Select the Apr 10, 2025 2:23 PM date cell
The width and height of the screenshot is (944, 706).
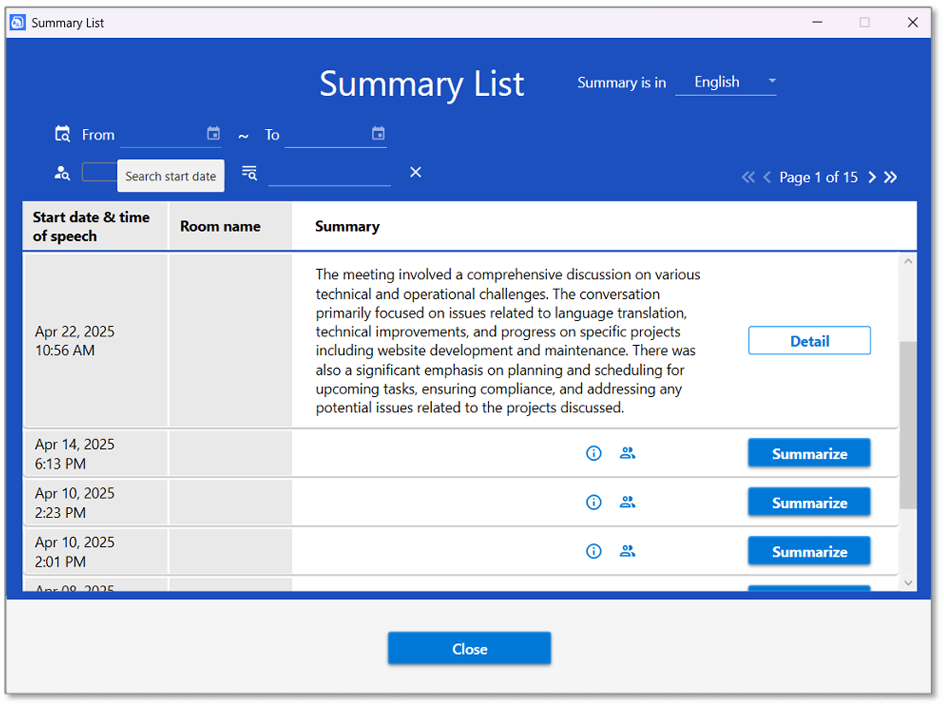click(95, 503)
